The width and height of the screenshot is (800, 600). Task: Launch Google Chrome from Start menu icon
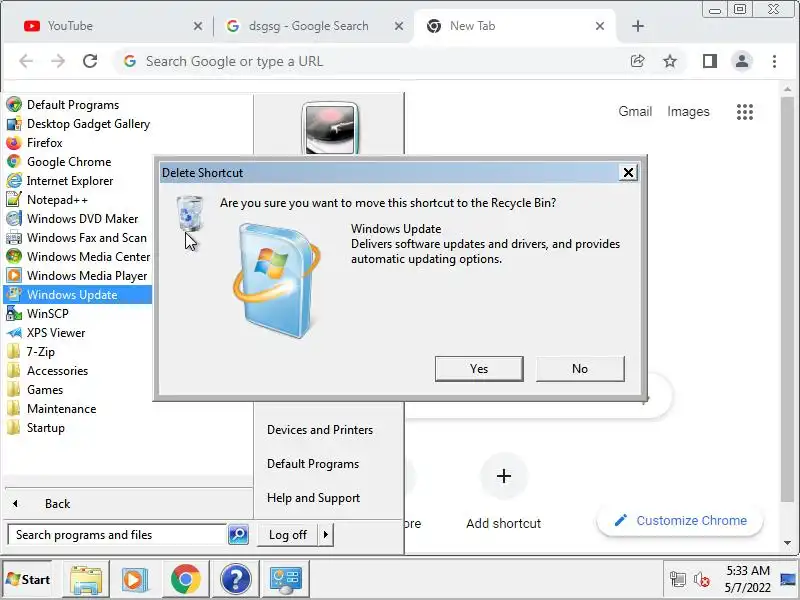tap(14, 162)
